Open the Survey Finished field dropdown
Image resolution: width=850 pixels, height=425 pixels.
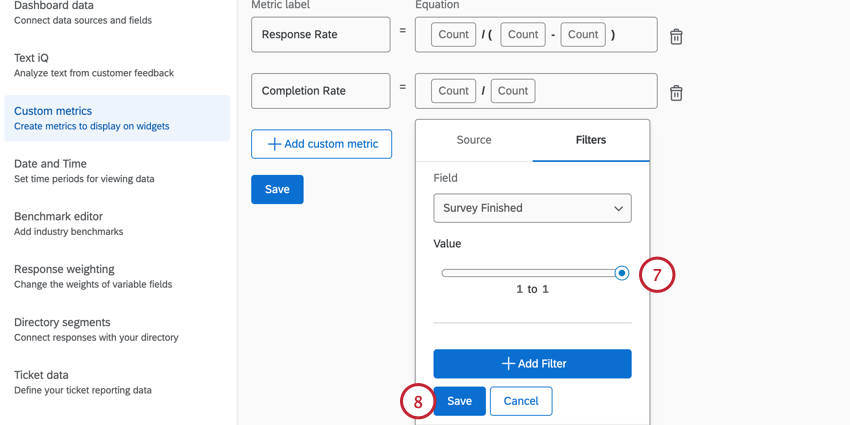532,208
